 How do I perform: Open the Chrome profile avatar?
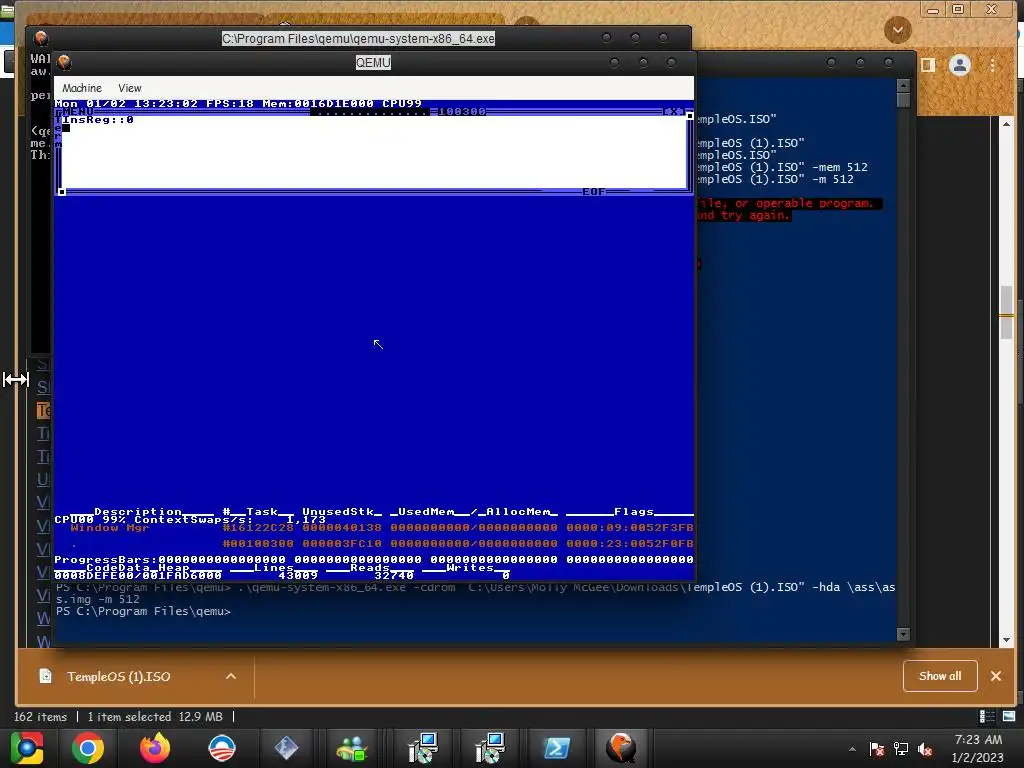[960, 65]
